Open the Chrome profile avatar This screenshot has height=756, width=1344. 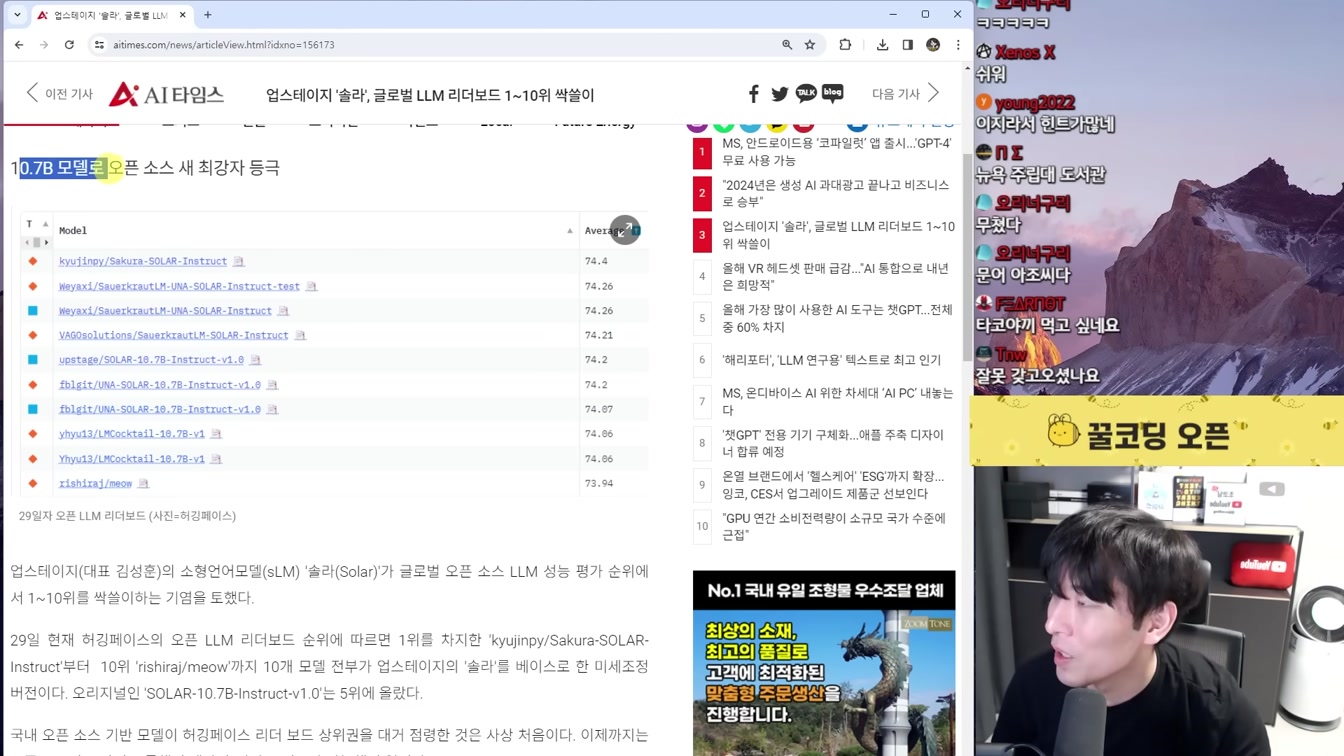coord(933,45)
